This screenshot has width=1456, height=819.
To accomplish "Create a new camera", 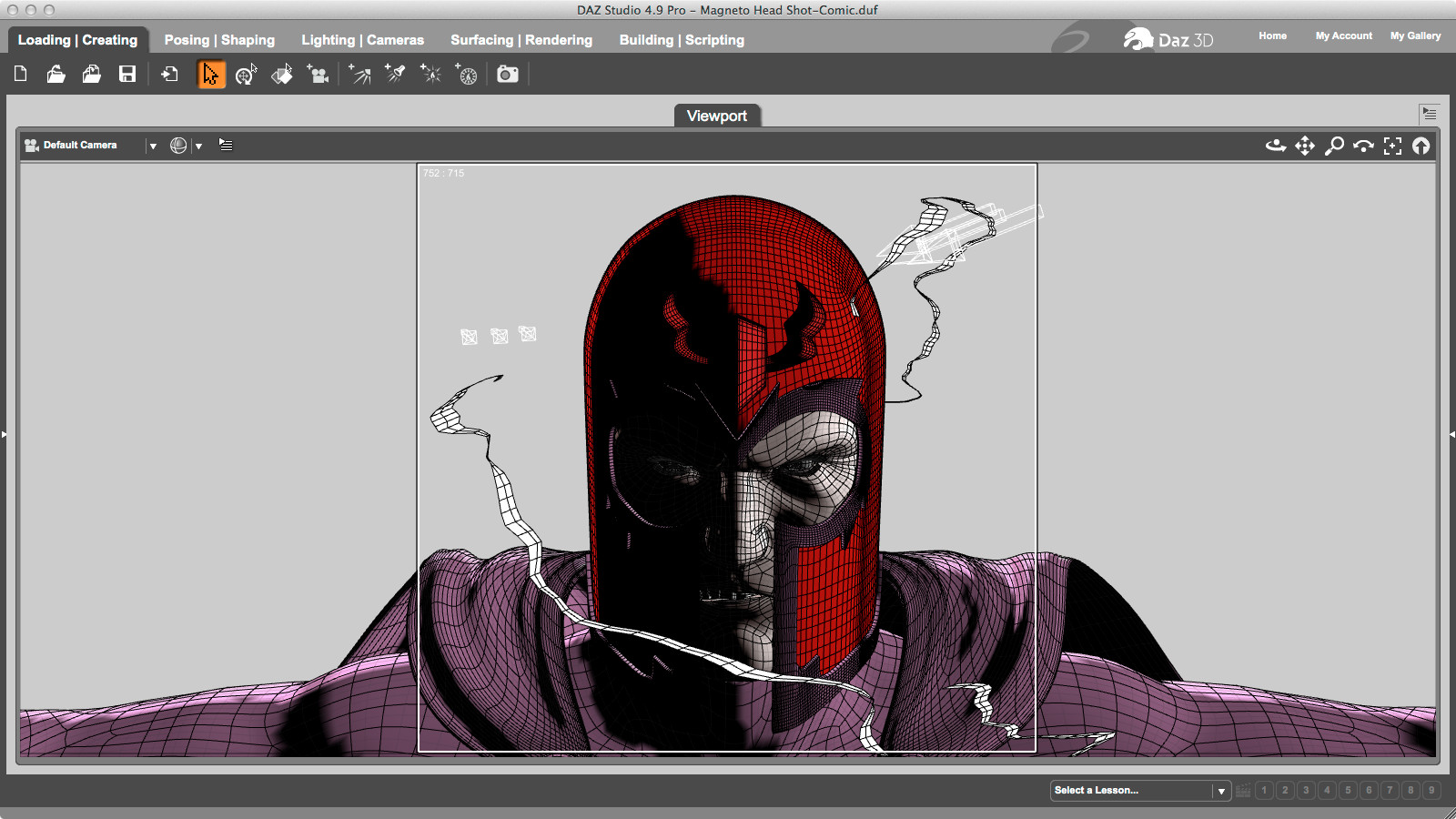I will 318,75.
